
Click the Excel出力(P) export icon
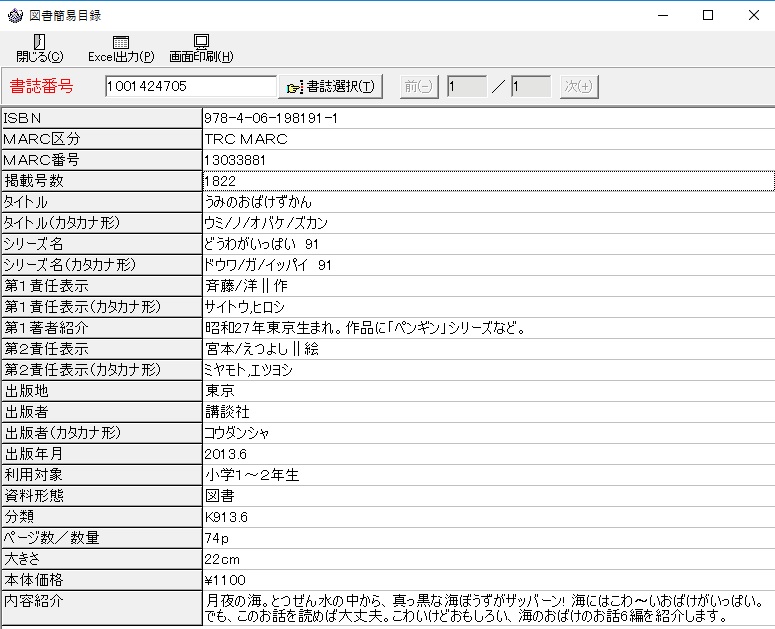[x=121, y=42]
